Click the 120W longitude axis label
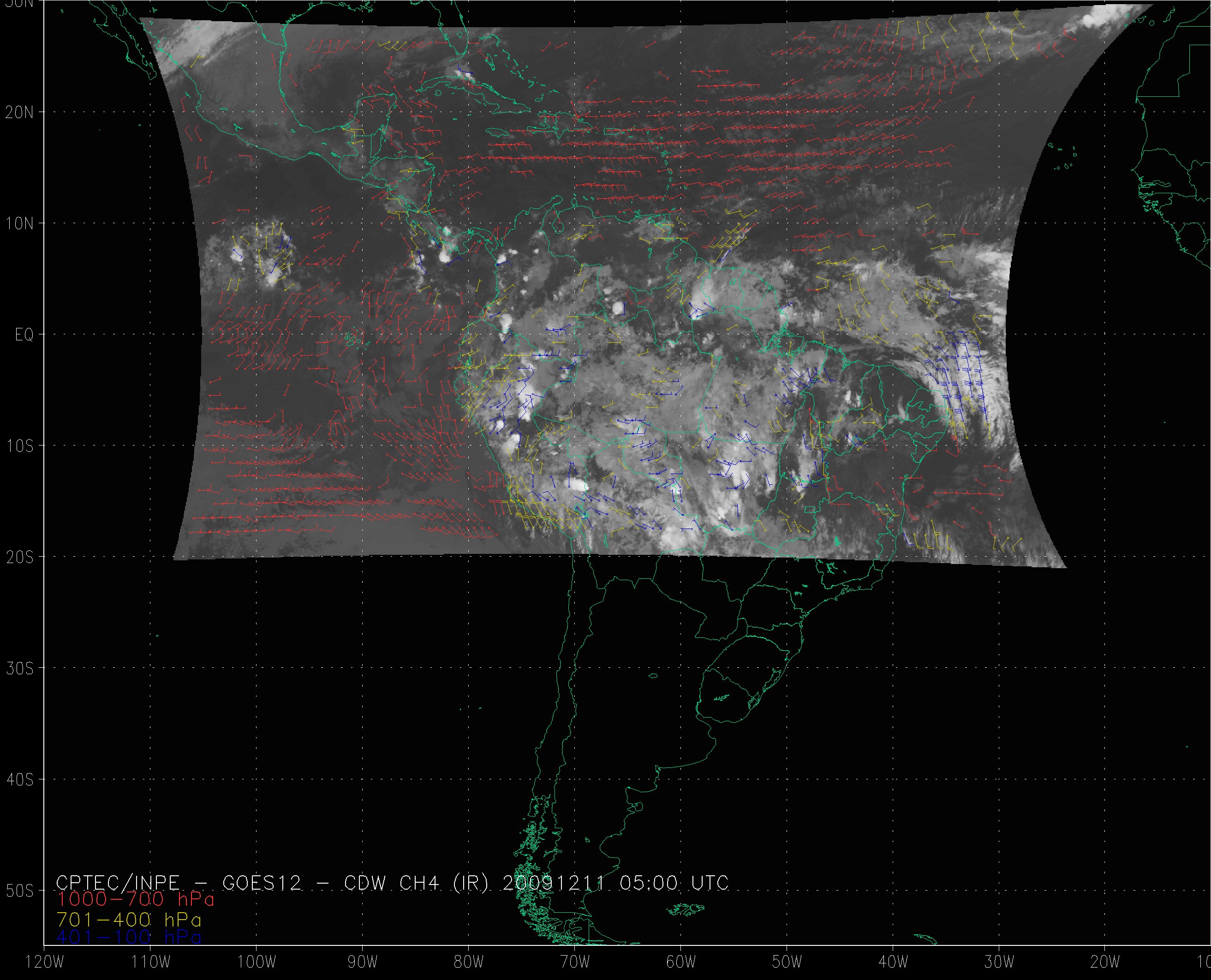The image size is (1211, 980). (x=45, y=962)
